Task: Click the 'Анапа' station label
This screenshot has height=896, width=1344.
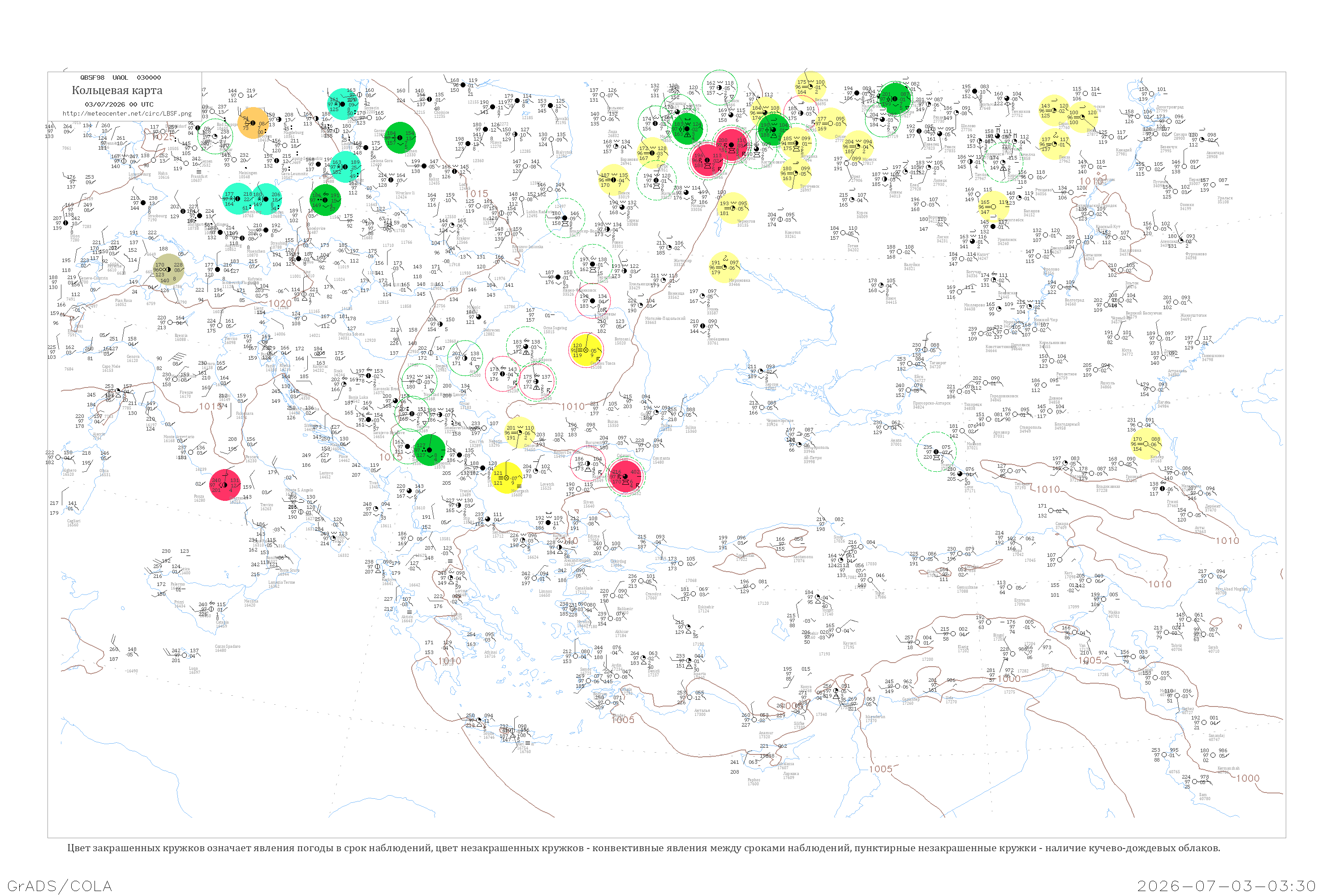Action: coord(896,440)
